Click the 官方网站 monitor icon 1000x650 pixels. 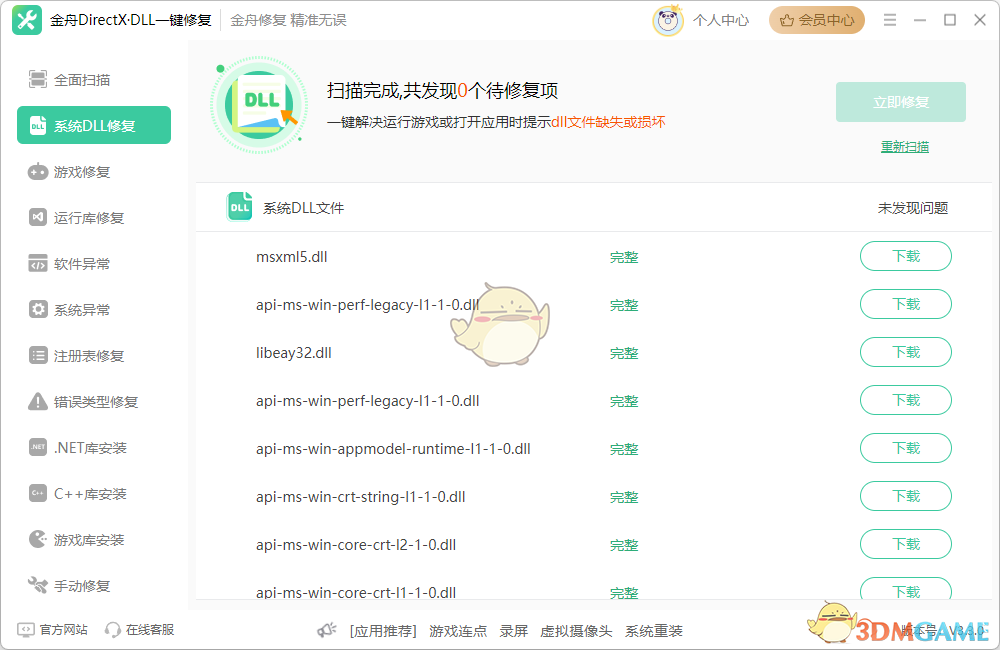tap(26, 630)
